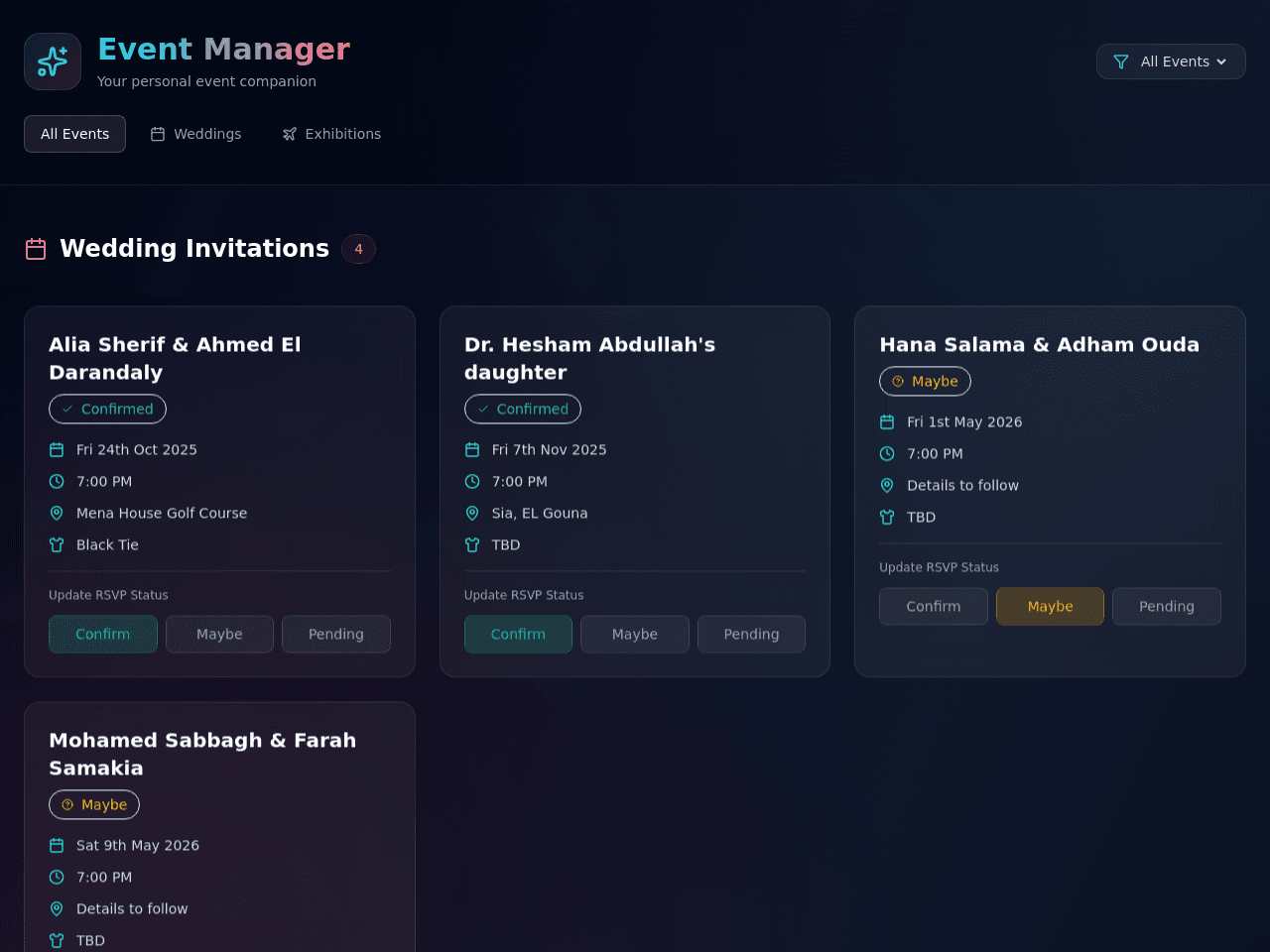Click the Alia Sherif & Ahmed El Darandaly title

click(x=175, y=358)
